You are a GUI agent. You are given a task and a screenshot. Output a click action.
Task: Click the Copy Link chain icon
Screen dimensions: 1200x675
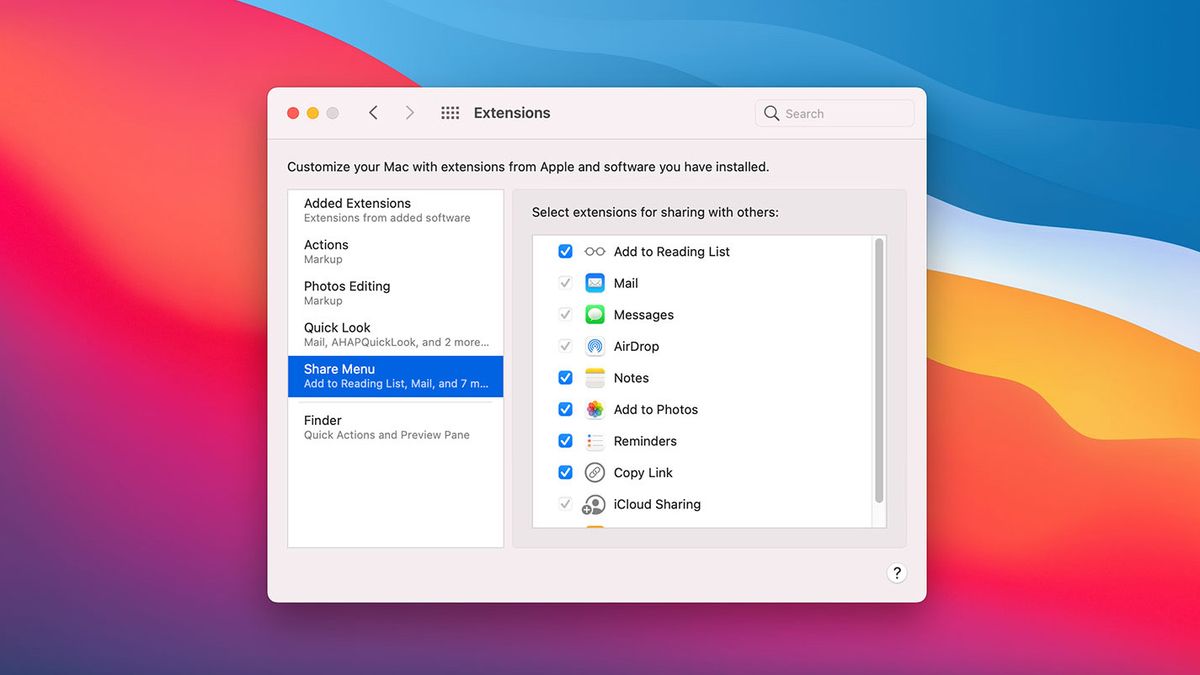[594, 472]
